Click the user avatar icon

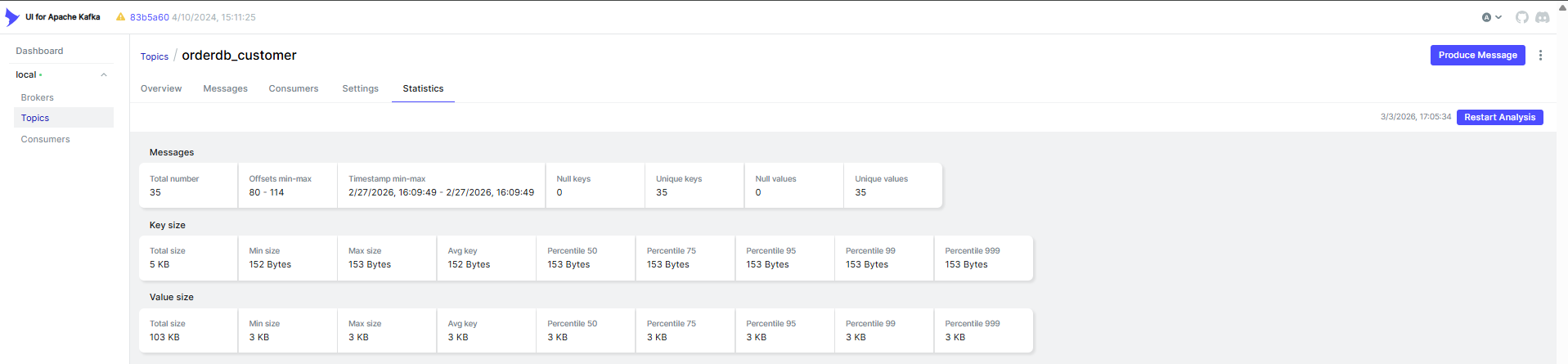click(x=1486, y=17)
